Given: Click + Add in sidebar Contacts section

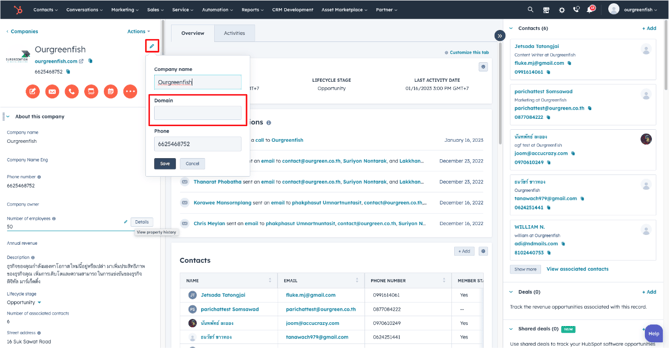Looking at the screenshot, I should (649, 28).
